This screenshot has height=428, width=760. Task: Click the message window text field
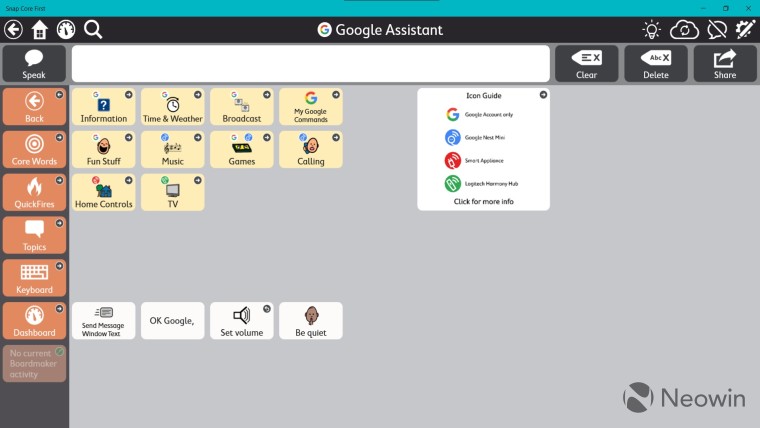point(311,63)
